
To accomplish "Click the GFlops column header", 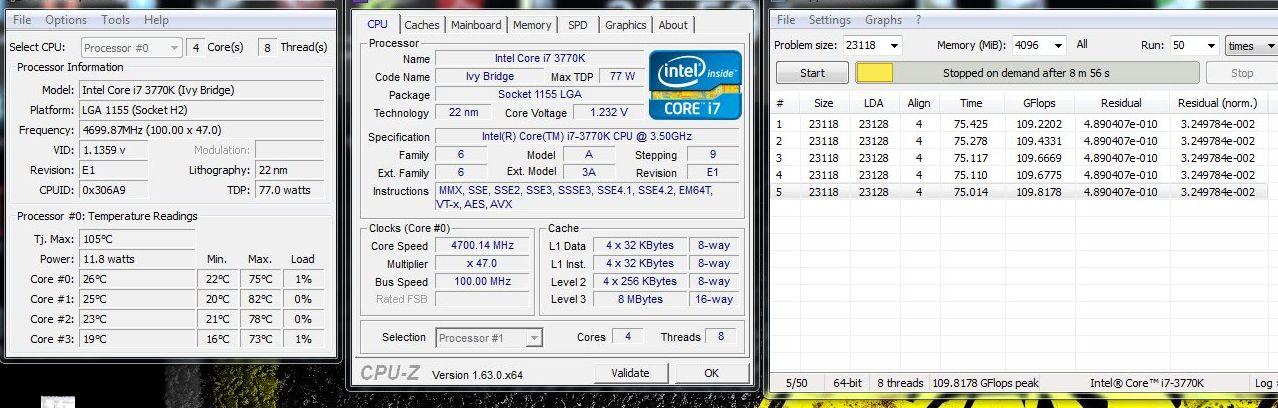I will [1039, 103].
